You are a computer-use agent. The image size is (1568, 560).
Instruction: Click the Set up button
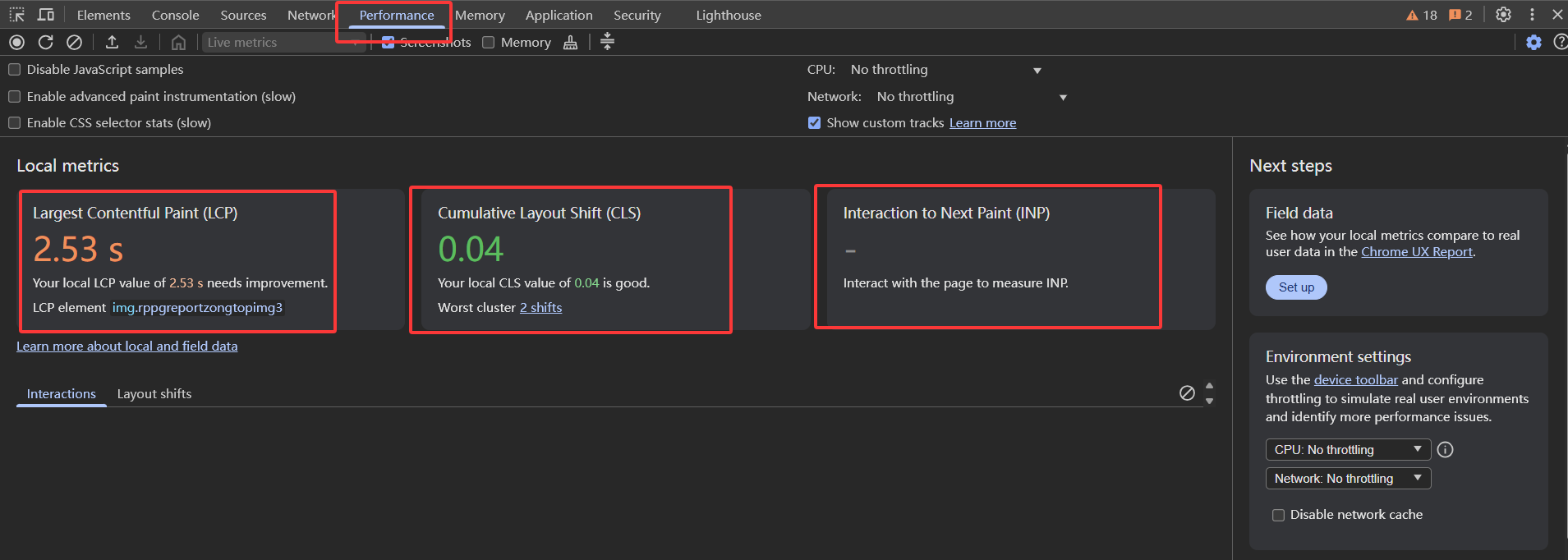tap(1296, 287)
